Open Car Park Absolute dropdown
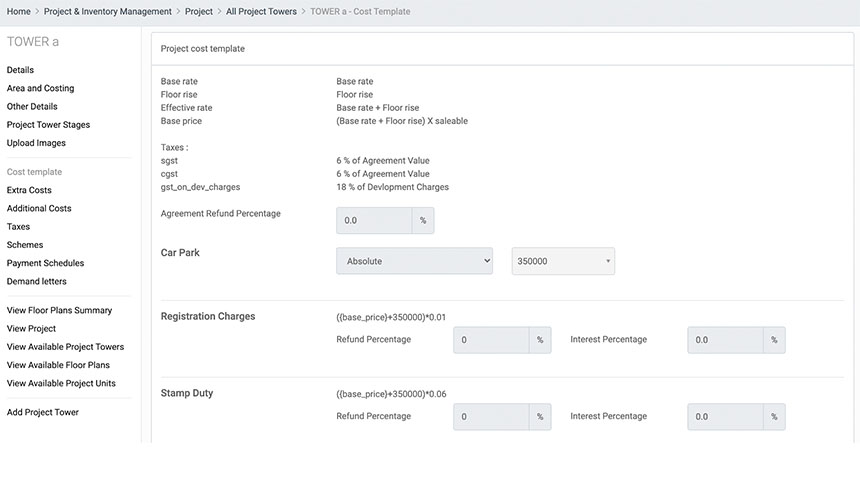 click(x=415, y=261)
